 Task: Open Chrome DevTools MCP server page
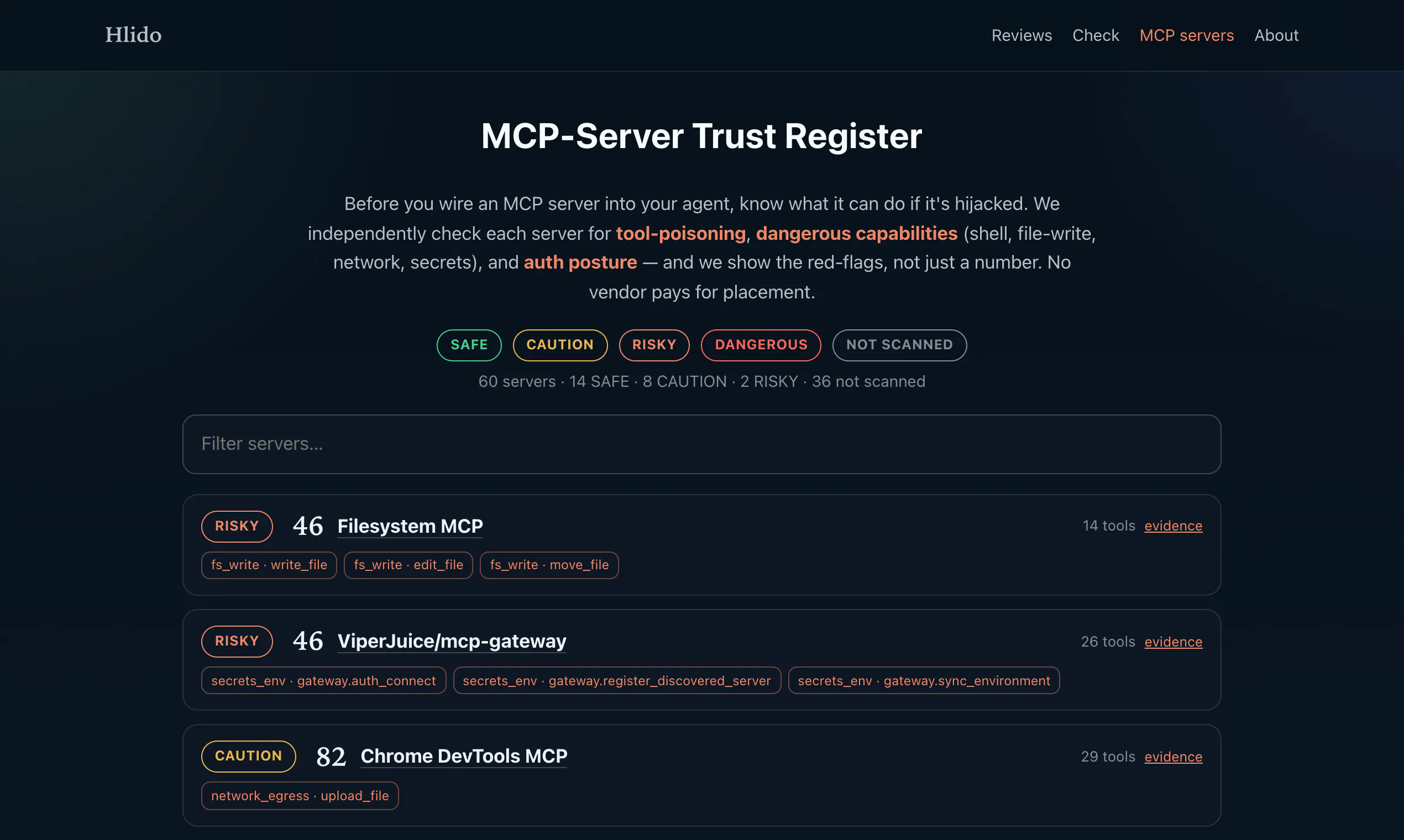[464, 755]
